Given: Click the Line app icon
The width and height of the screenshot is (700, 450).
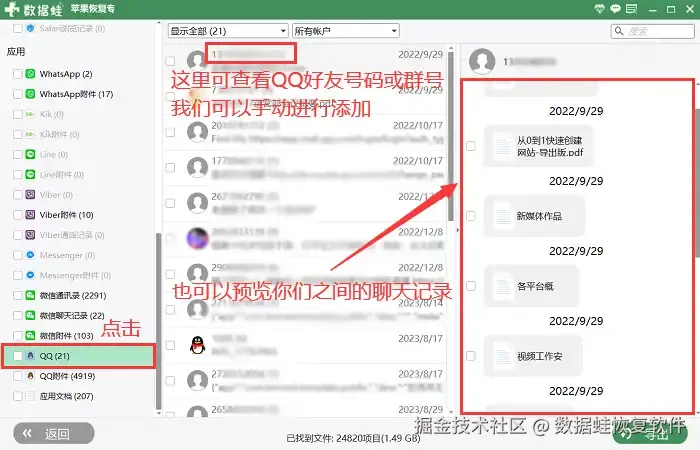Looking at the screenshot, I should click(x=30, y=154).
